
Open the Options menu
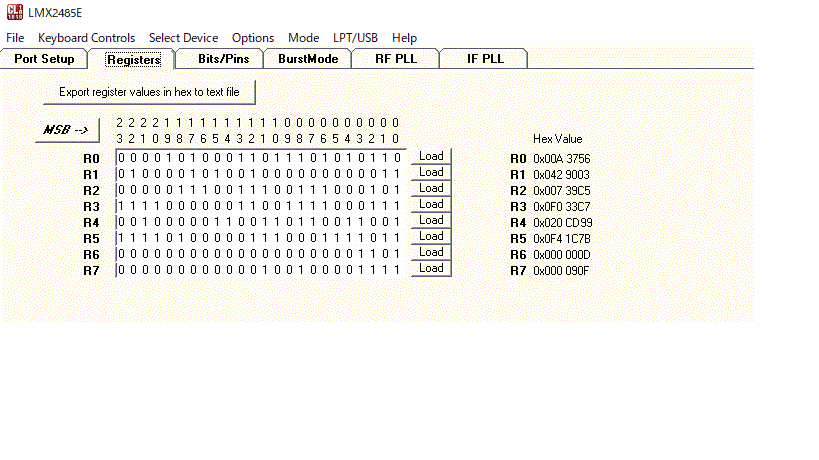253,38
